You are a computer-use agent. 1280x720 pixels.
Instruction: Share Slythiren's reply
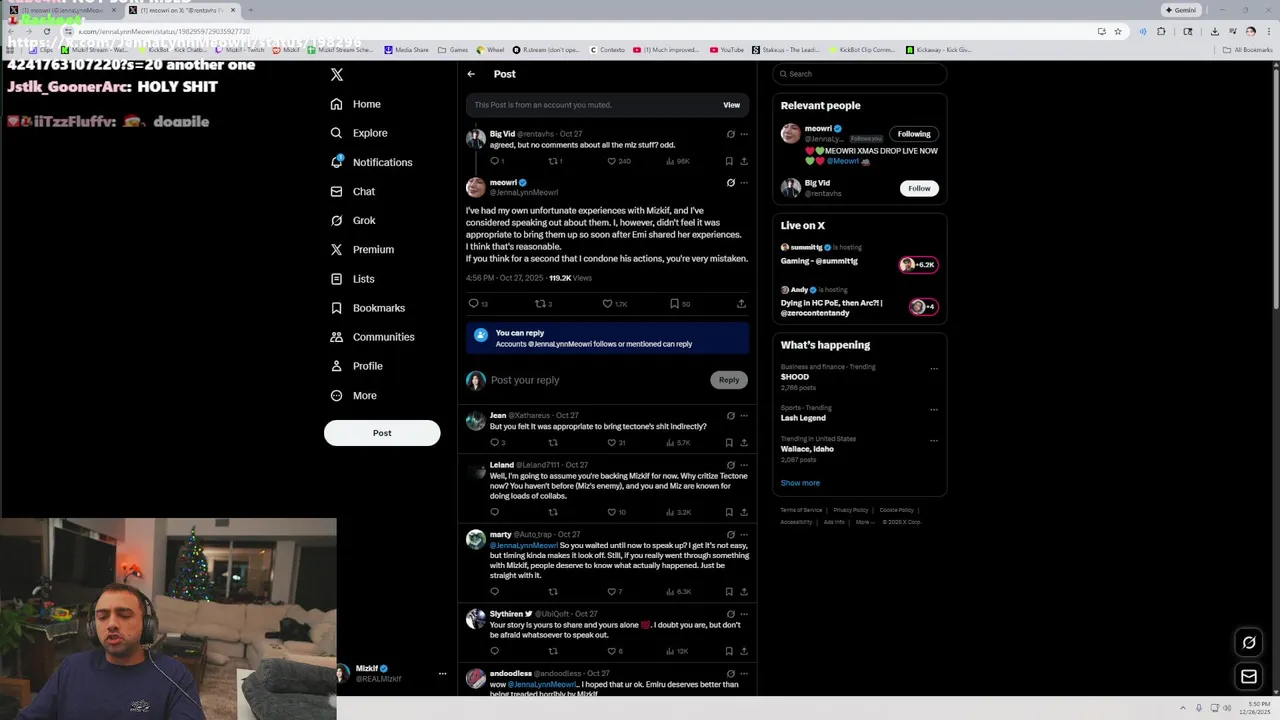coord(743,651)
